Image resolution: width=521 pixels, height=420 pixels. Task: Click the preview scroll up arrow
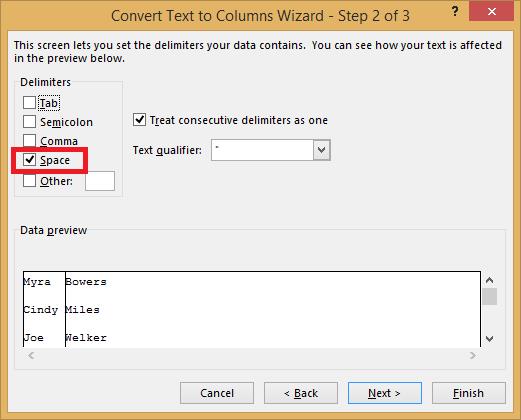tap(489, 280)
